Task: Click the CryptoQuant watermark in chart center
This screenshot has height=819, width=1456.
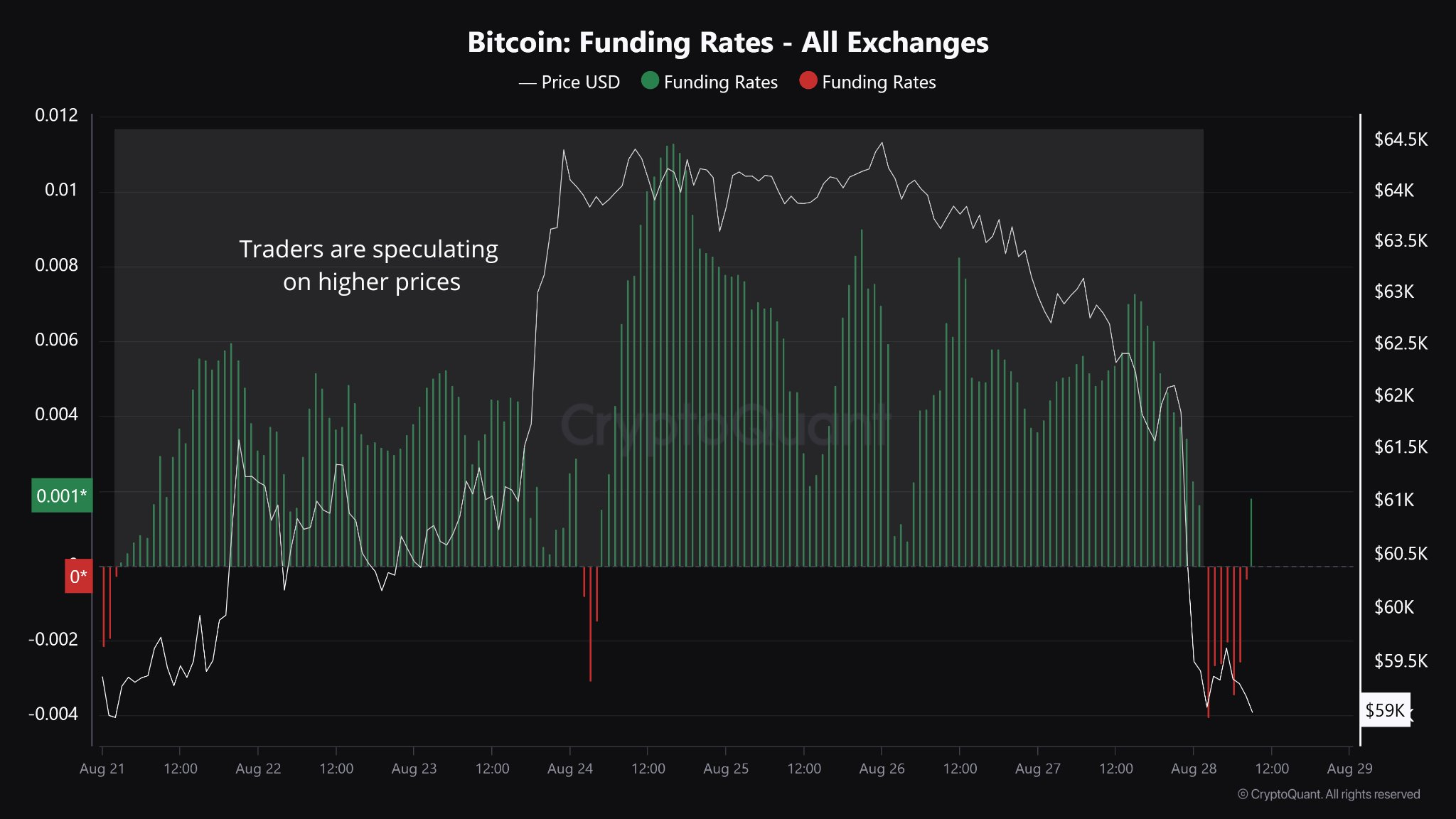Action: (x=725, y=425)
